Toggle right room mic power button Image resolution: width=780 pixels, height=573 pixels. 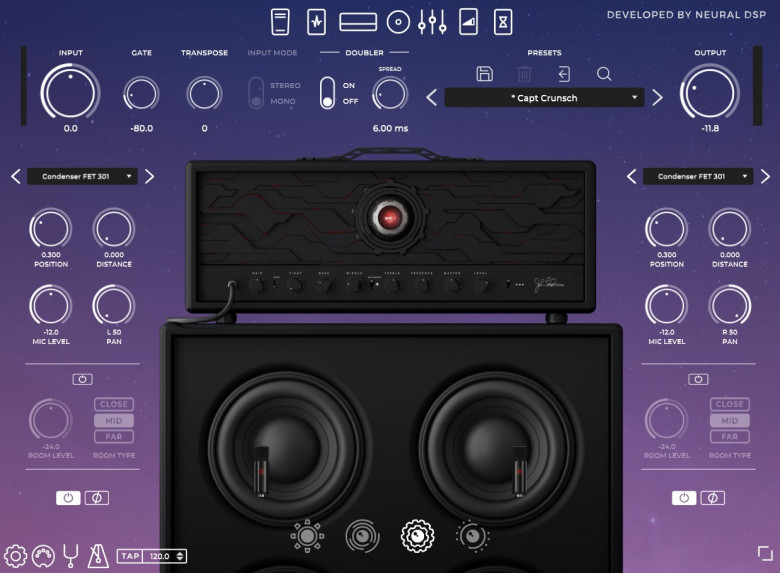tap(698, 379)
